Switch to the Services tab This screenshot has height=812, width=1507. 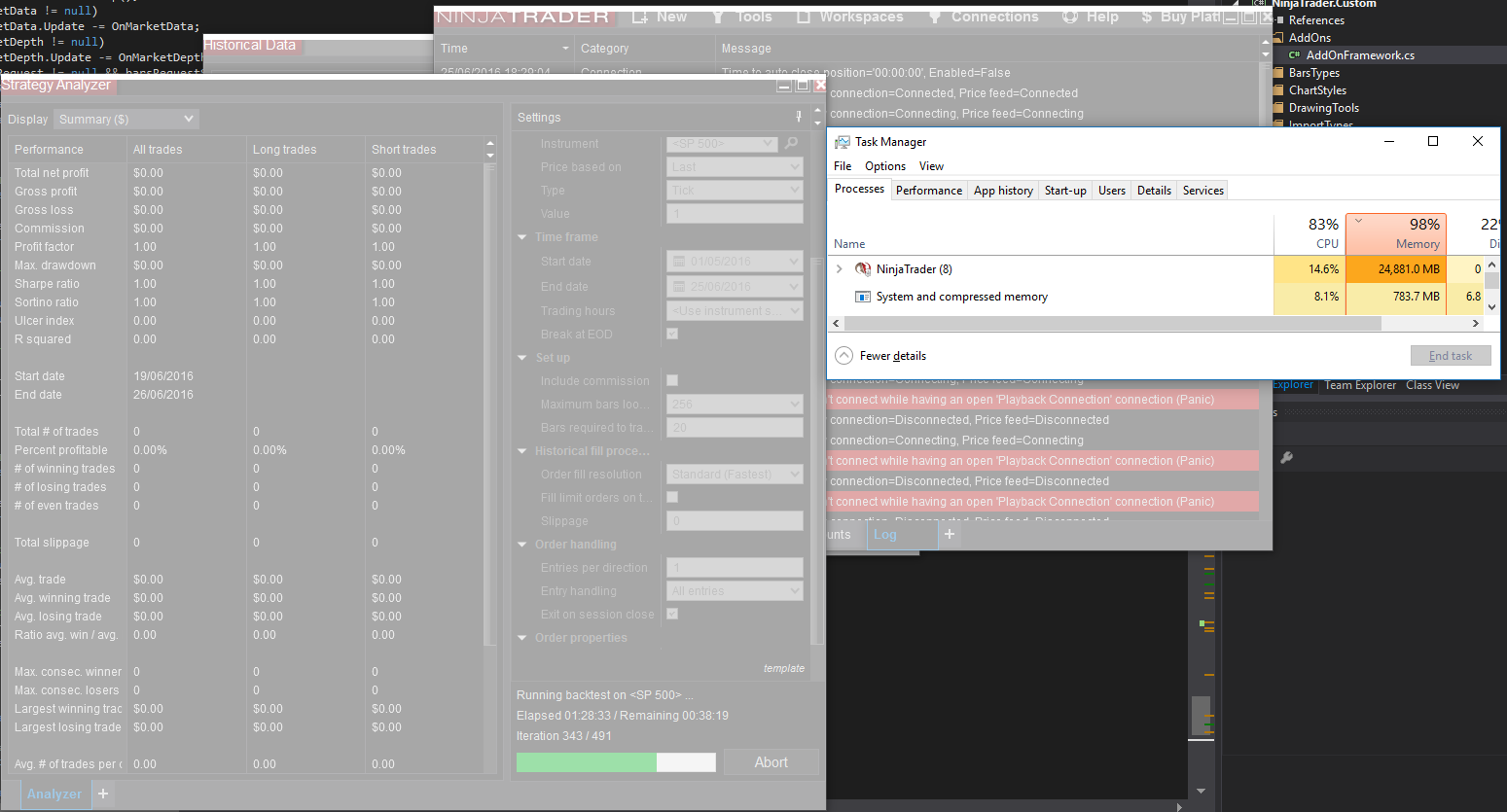pos(1203,191)
